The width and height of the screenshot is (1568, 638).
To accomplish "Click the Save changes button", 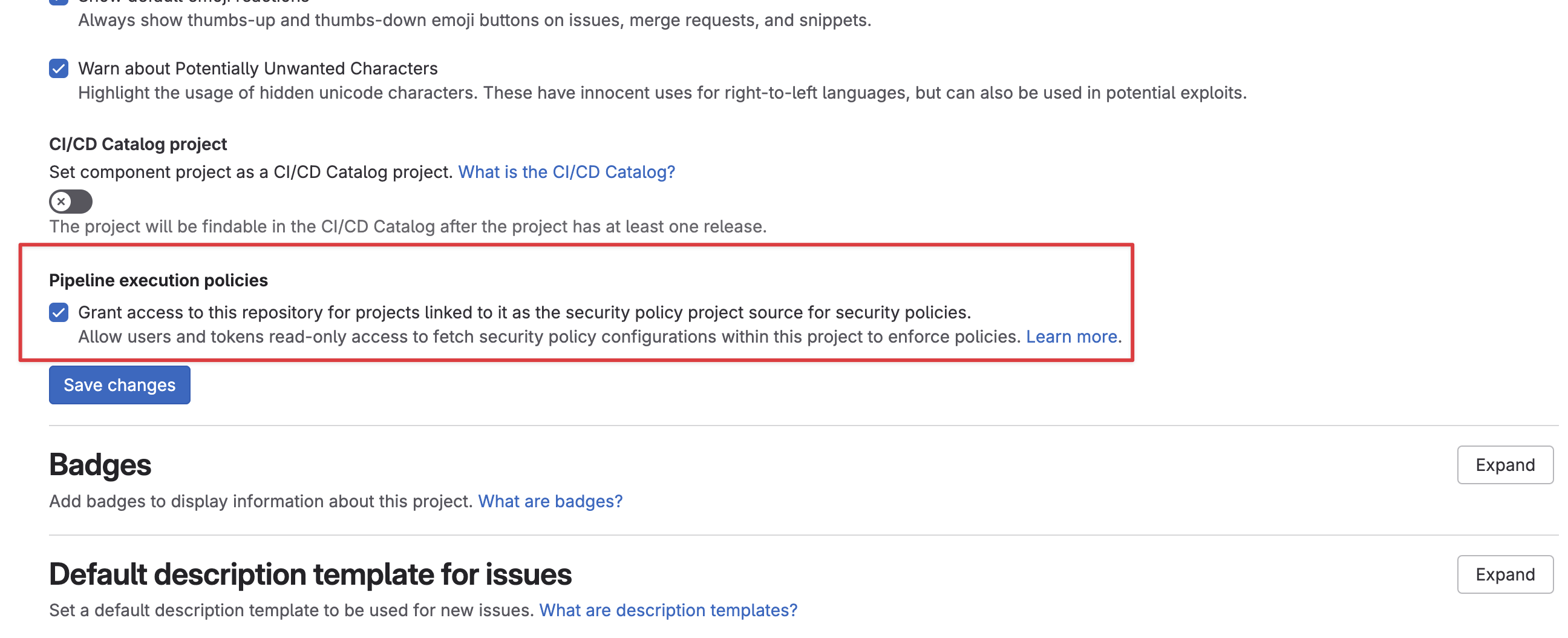I will [119, 385].
